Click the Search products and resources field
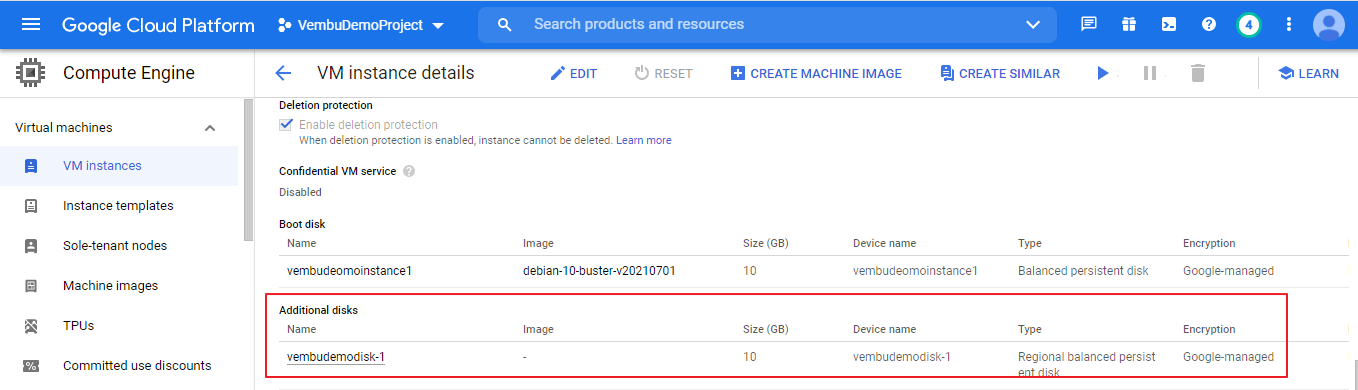This screenshot has height=390, width=1358. (767, 24)
